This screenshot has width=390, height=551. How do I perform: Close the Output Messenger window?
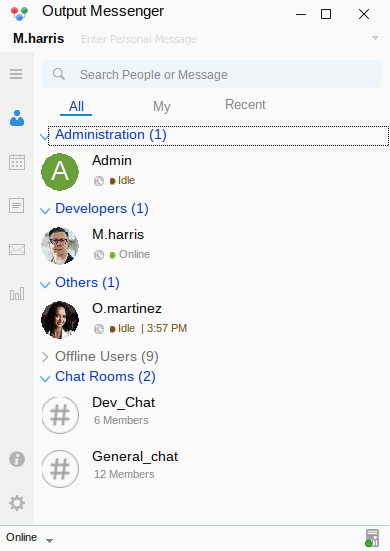pyautogui.click(x=364, y=14)
